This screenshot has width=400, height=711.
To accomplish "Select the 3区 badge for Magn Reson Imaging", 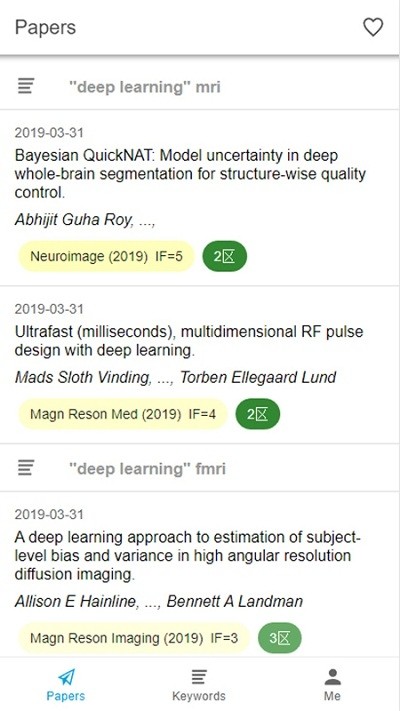I will click(279, 638).
